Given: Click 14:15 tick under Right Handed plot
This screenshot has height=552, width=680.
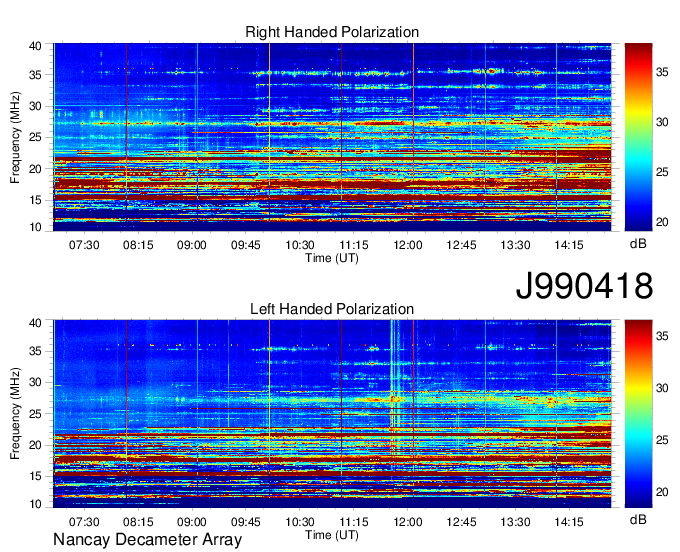Looking at the screenshot, I should tap(569, 245).
